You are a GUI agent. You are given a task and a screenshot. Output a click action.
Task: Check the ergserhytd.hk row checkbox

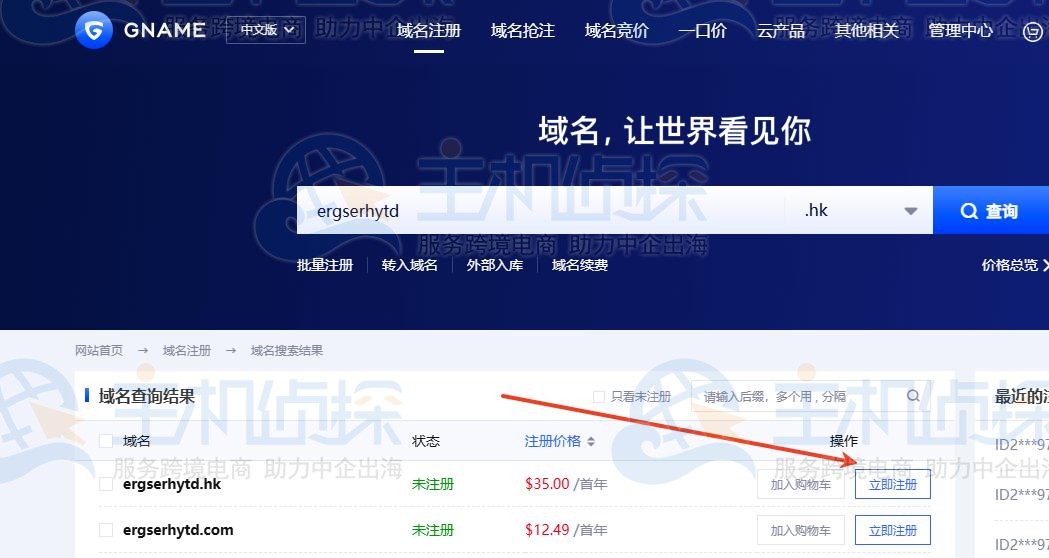tap(106, 484)
